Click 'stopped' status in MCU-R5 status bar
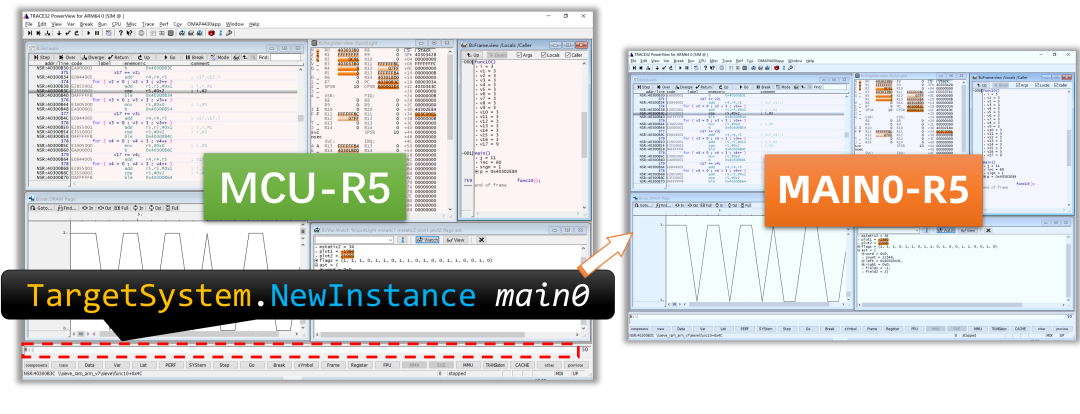 458,374
